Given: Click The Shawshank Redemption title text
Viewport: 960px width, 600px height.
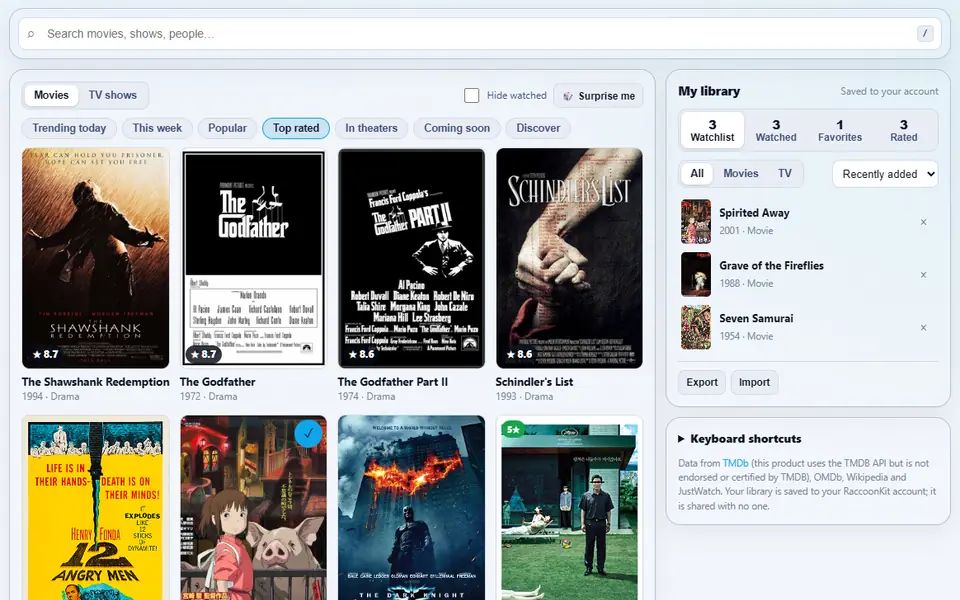Looking at the screenshot, I should coord(96,382).
